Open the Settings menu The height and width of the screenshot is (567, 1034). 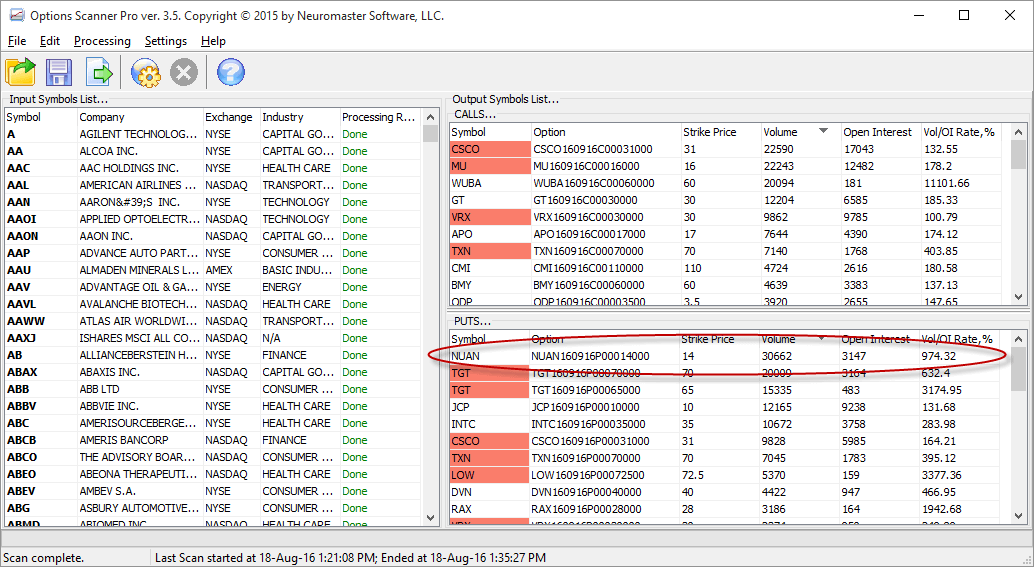[x=166, y=41]
